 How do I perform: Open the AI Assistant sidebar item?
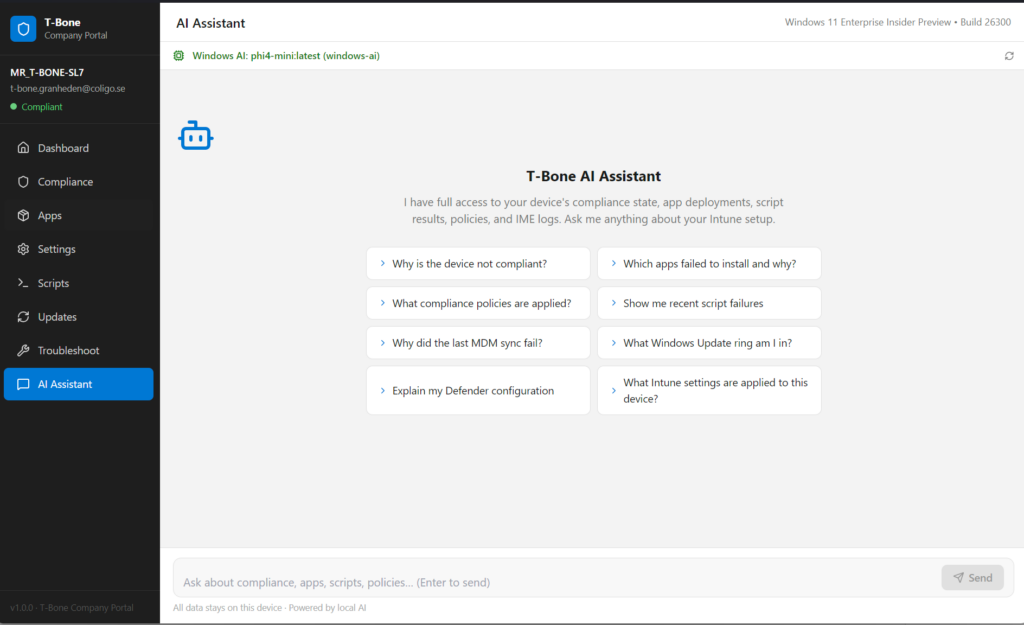[x=79, y=384]
